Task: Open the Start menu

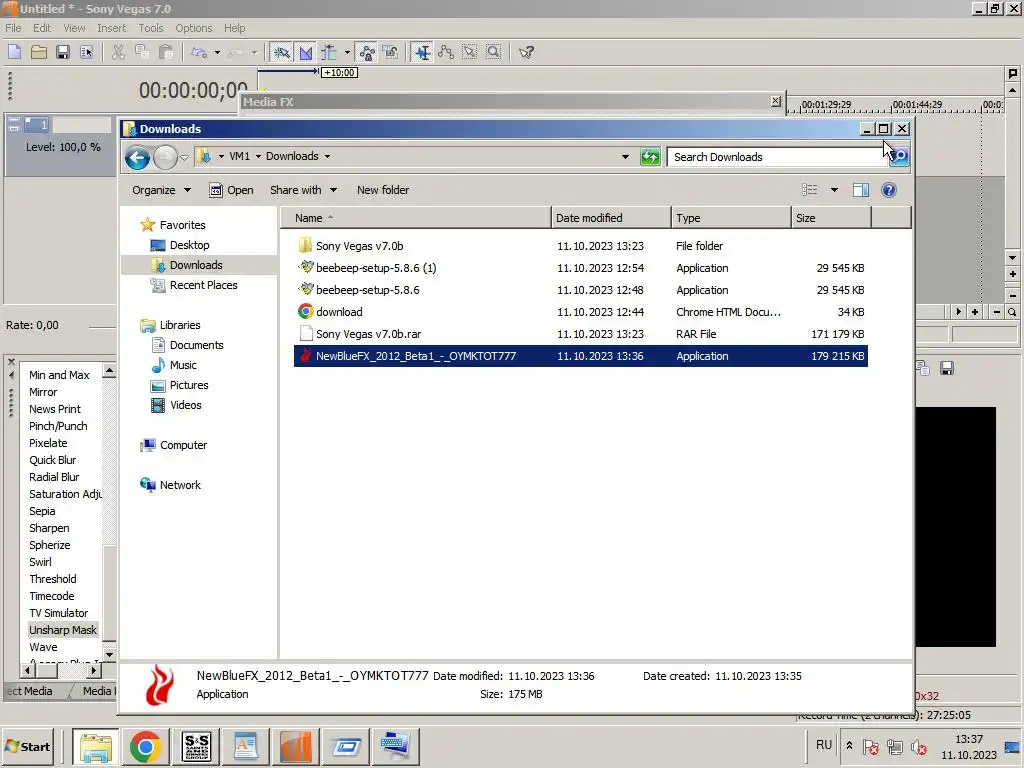Action: 28,746
